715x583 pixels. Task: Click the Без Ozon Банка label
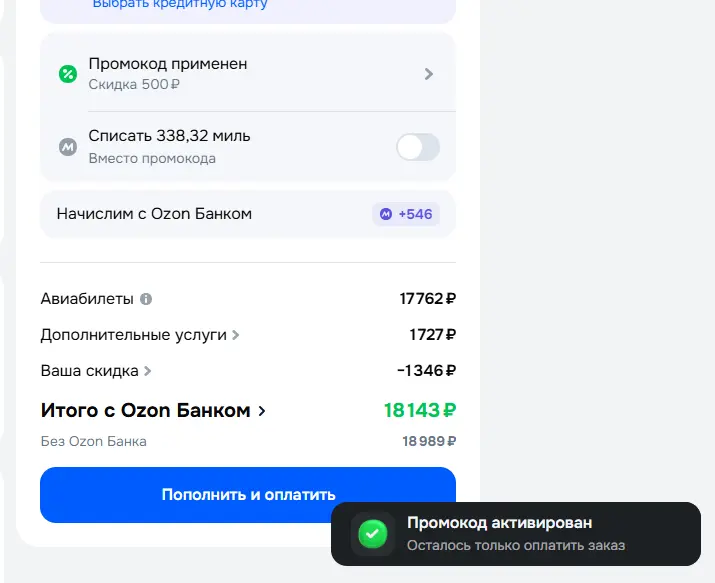(93, 441)
